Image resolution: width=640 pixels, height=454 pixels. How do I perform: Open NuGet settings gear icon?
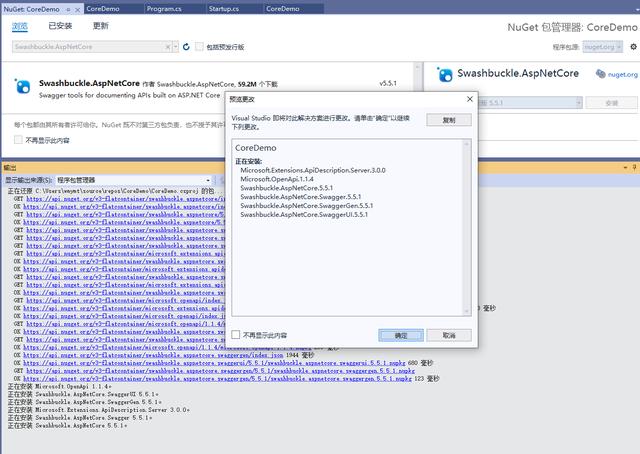[x=633, y=47]
